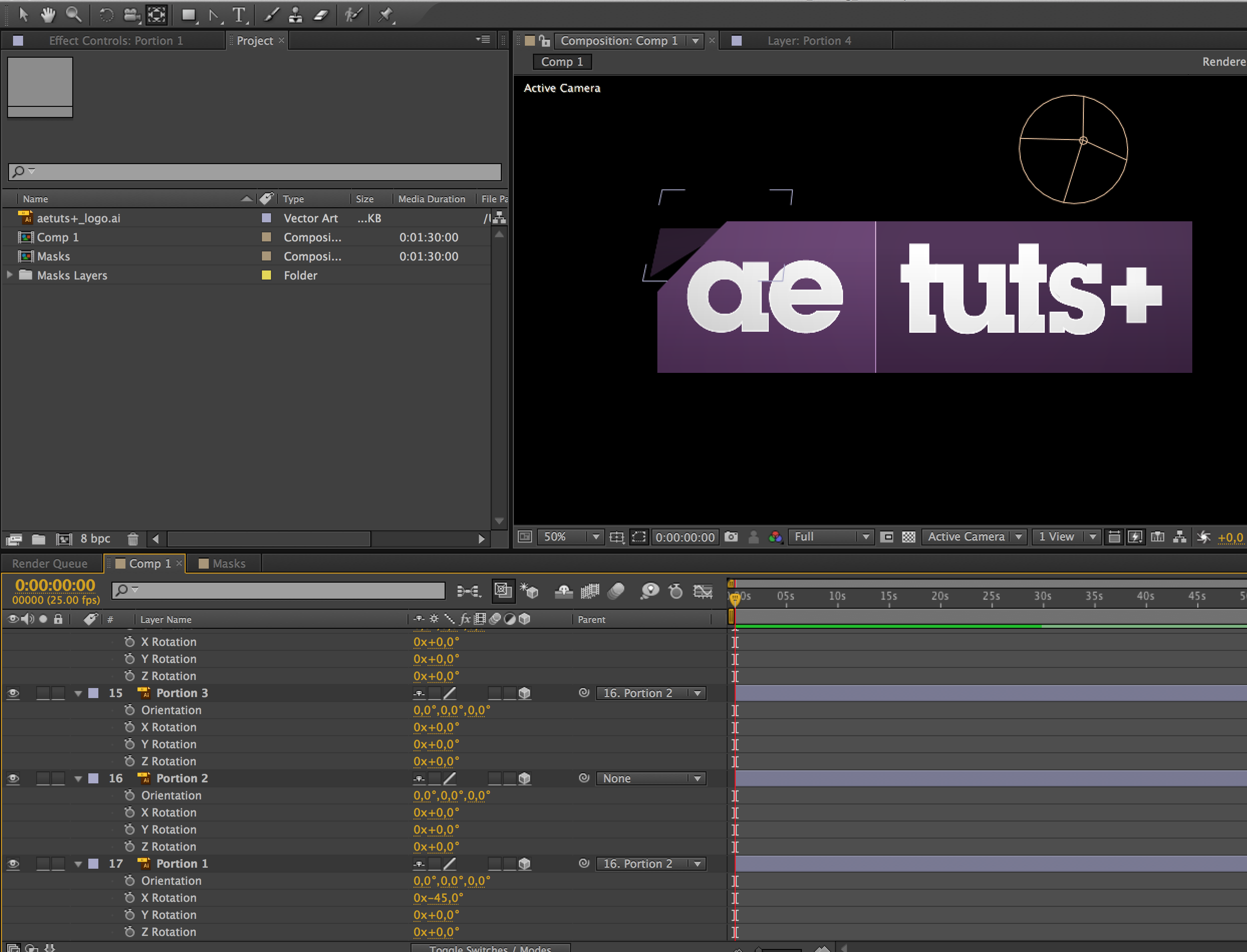Viewport: 1247px width, 952px height.
Task: Enable the motion blur switch in timeline toolbar
Action: click(616, 591)
